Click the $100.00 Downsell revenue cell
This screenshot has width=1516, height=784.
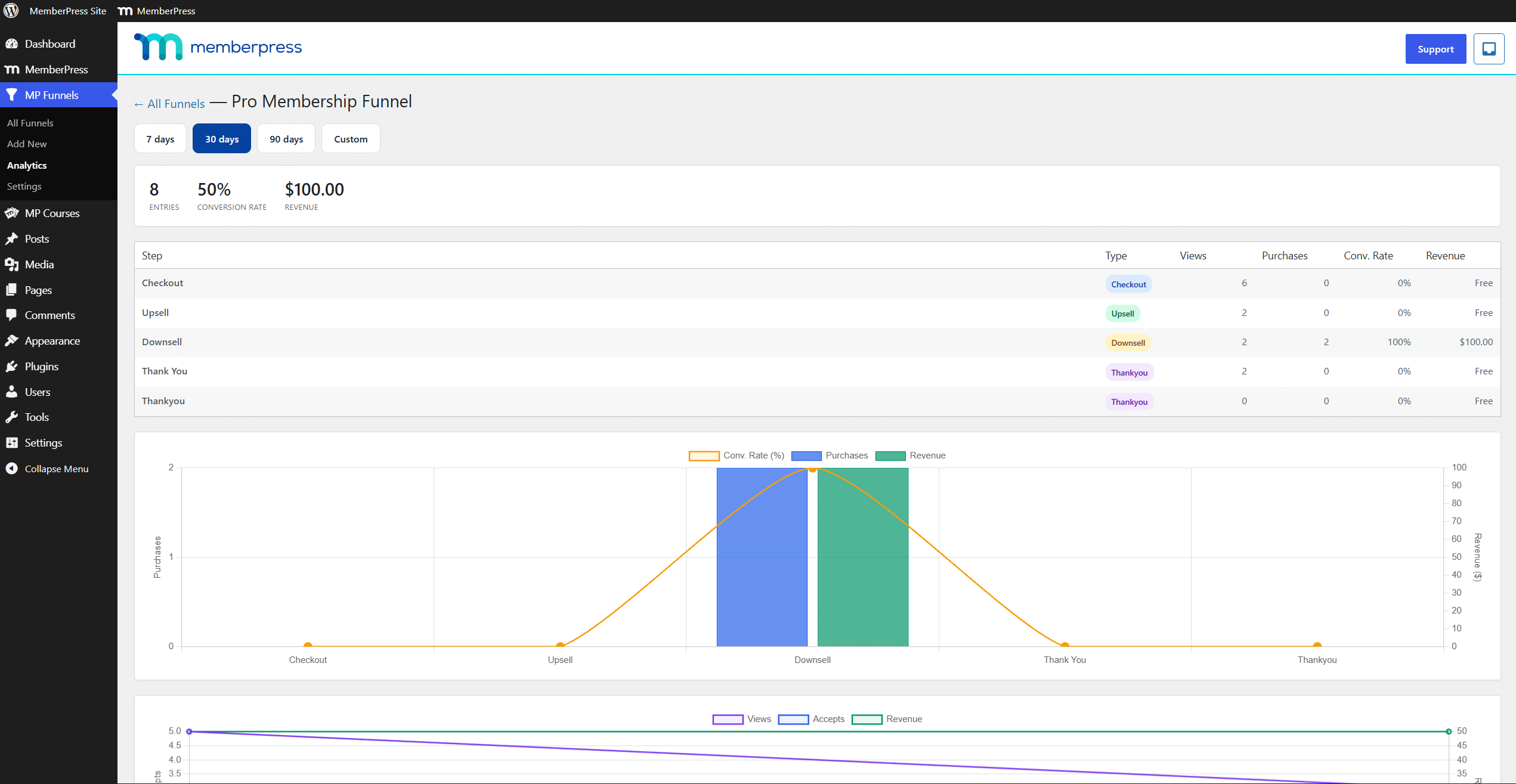[x=1476, y=342]
